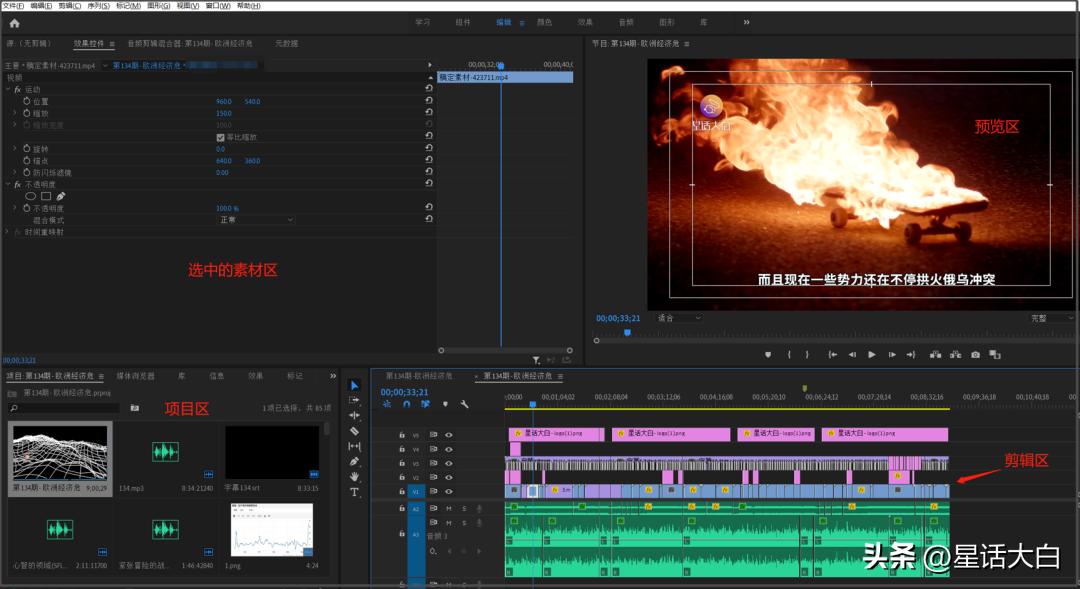Open the 混合模式 dropdown set to 正常

coord(256,219)
